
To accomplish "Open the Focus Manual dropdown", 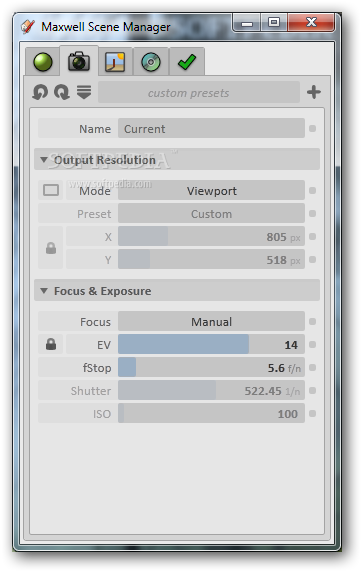I will tap(211, 321).
